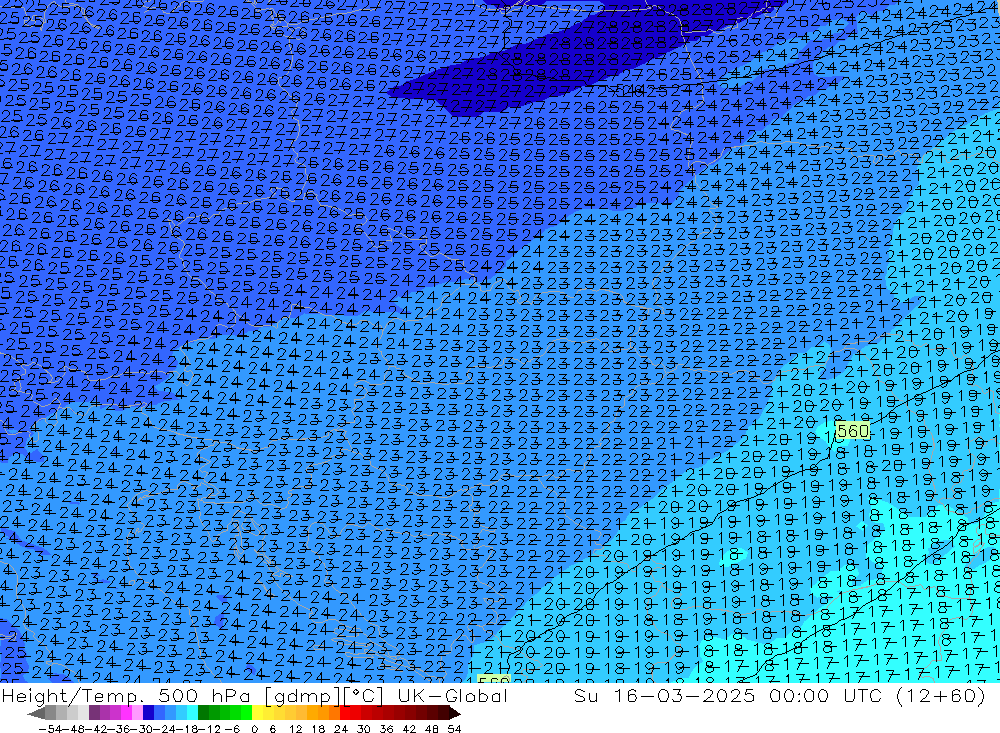Click the 'Su' weekday label

pyautogui.click(x=585, y=695)
